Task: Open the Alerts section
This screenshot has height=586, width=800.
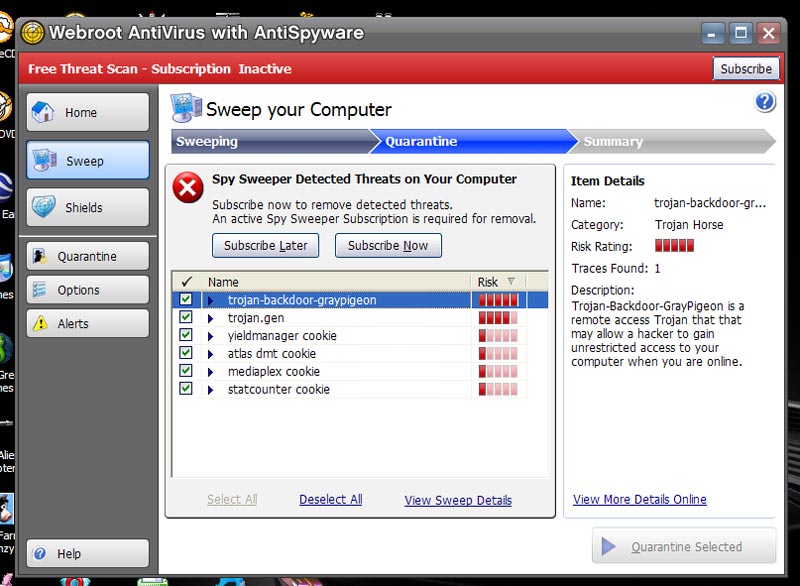Action: tap(88, 323)
